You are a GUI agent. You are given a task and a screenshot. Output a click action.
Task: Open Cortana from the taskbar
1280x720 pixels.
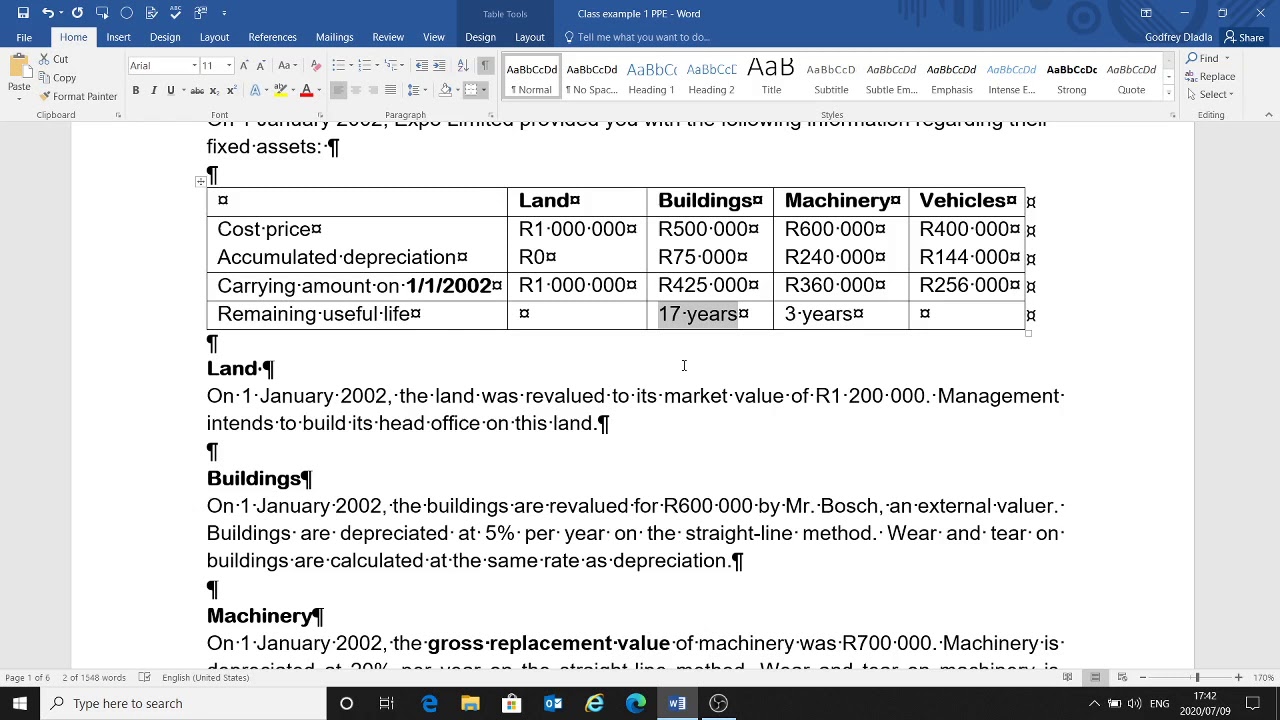pyautogui.click(x=346, y=703)
